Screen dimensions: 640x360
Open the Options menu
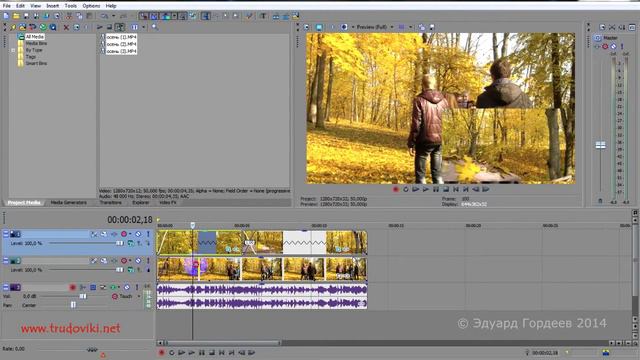91,6
